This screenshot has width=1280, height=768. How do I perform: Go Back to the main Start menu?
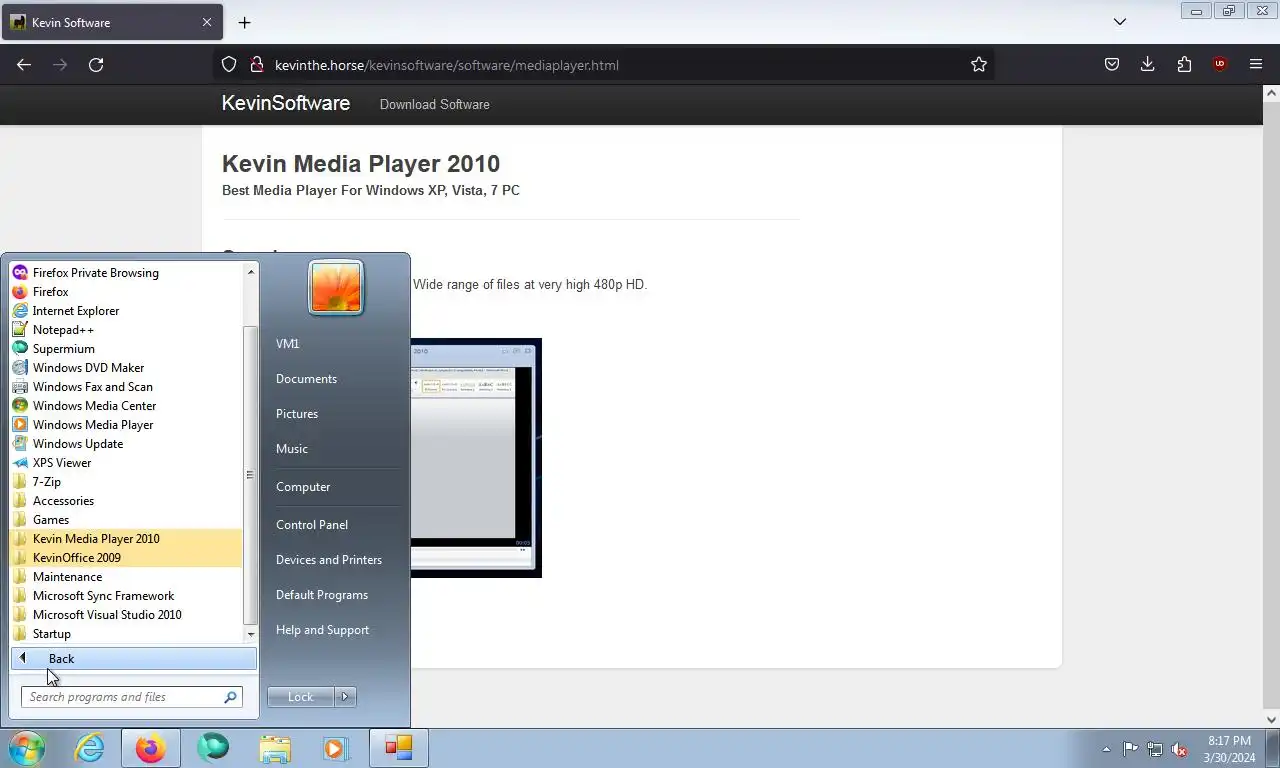pyautogui.click(x=134, y=658)
